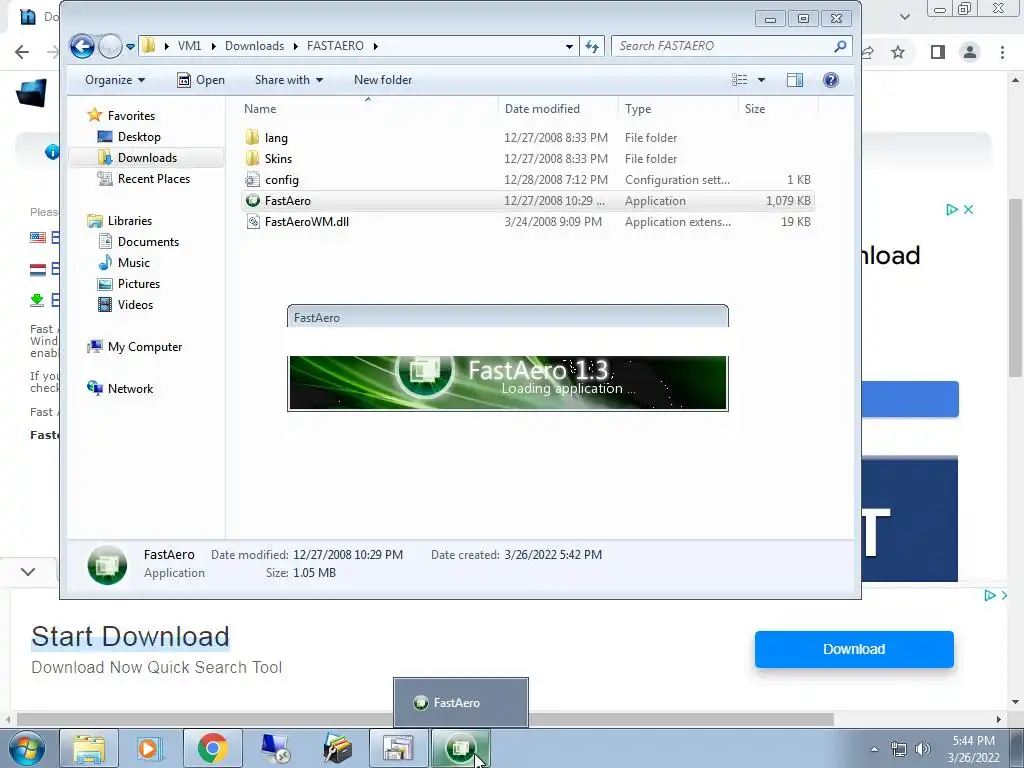Click VM1 in the address breadcrumb

pyautogui.click(x=189, y=46)
